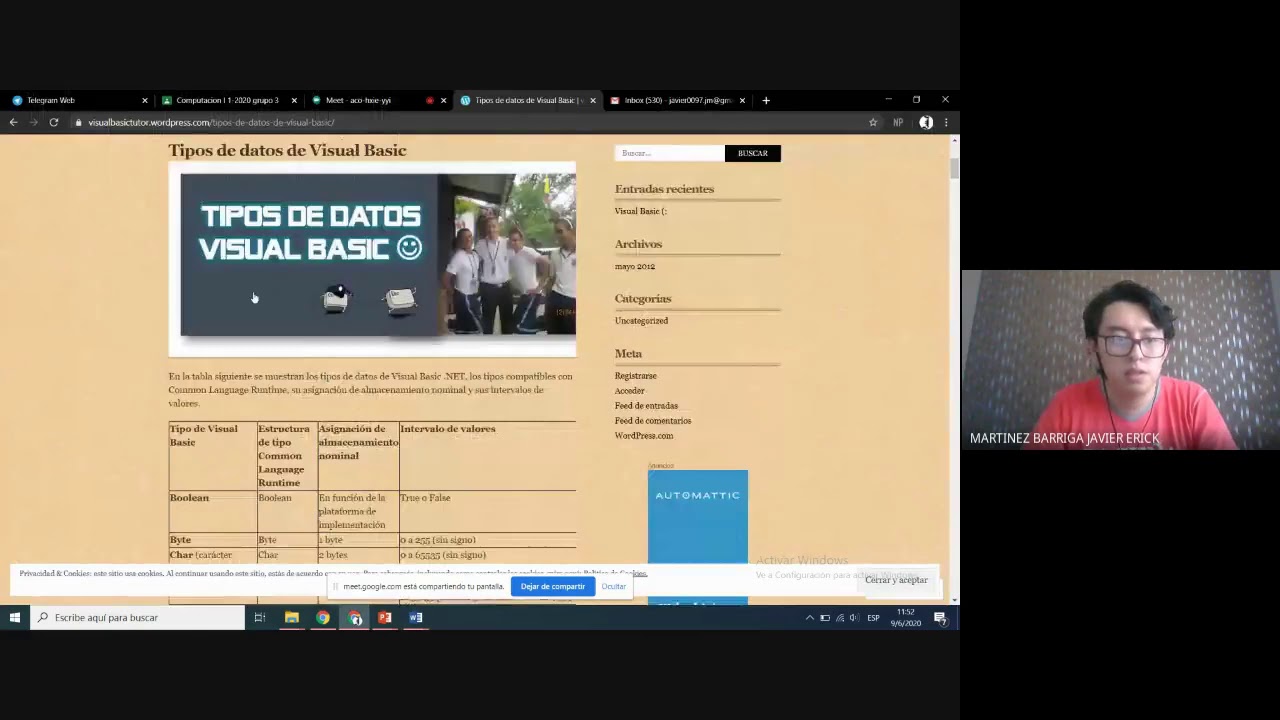
Task: Open File Explorer from the taskbar
Action: 292,617
